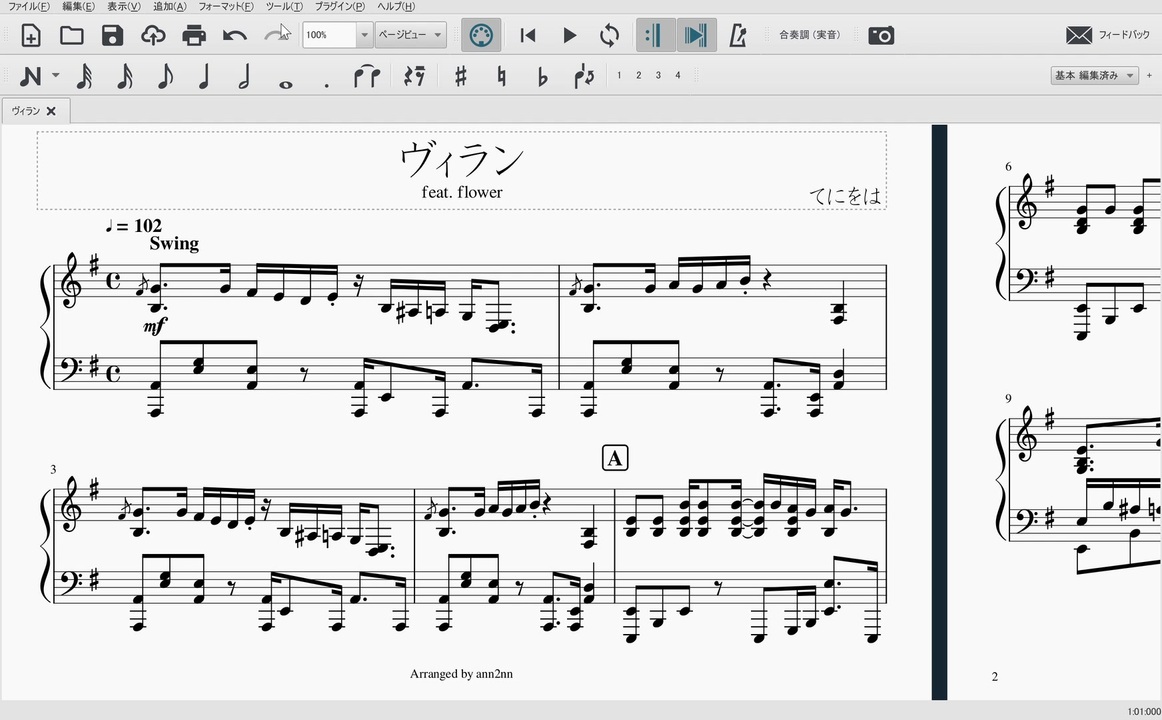
Task: Open the Tools (ツール) menu
Action: click(284, 6)
